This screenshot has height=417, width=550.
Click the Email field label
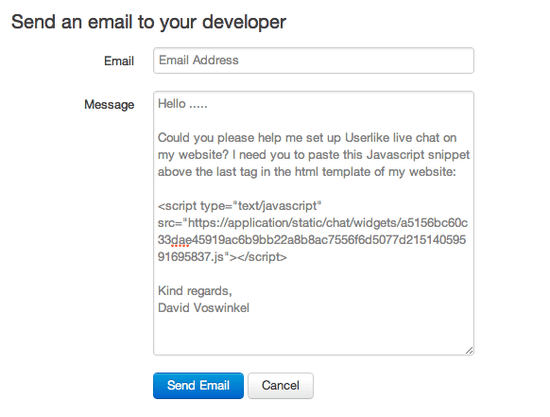pyautogui.click(x=119, y=61)
